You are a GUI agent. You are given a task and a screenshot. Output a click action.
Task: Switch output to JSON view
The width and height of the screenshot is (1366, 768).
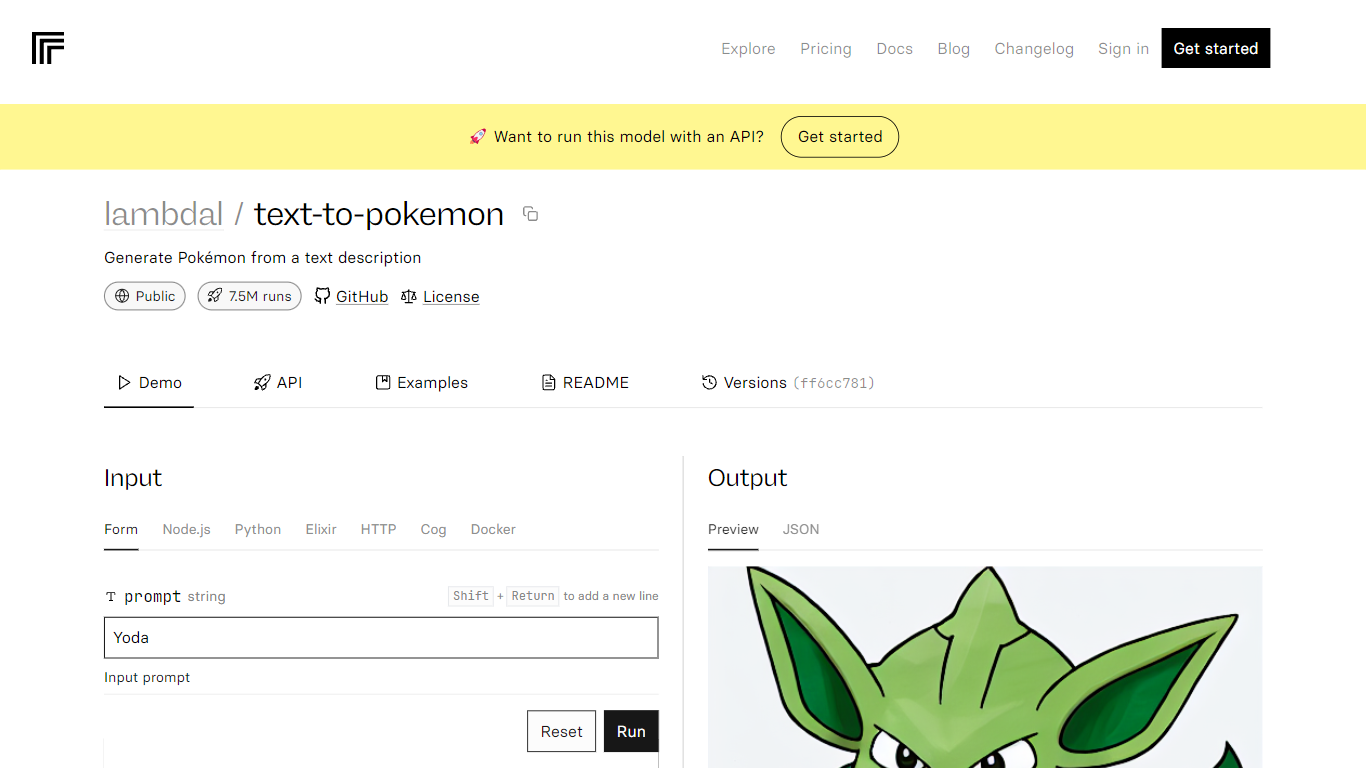coord(800,529)
